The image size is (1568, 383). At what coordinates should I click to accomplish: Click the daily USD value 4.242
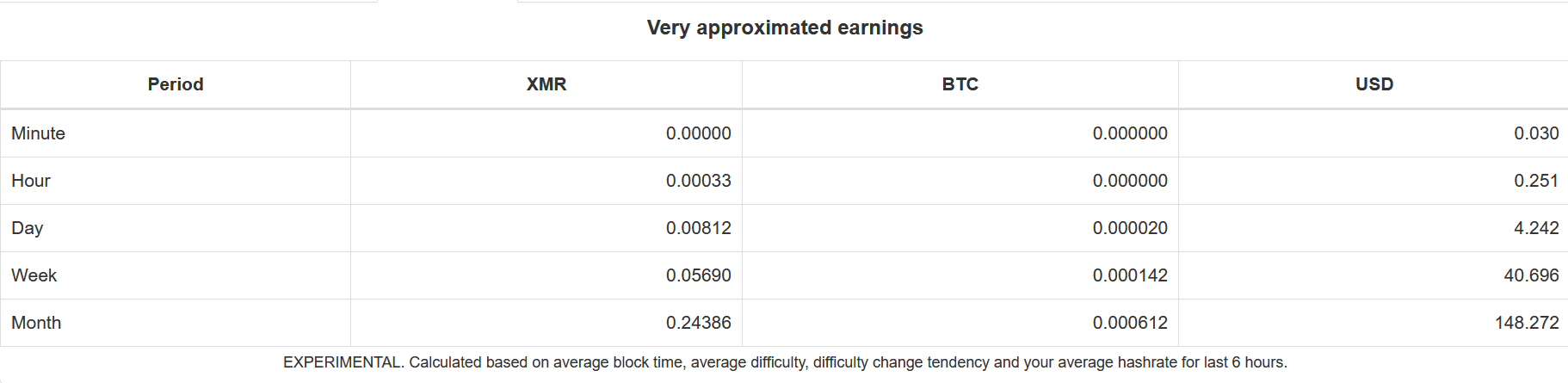[x=1536, y=228]
